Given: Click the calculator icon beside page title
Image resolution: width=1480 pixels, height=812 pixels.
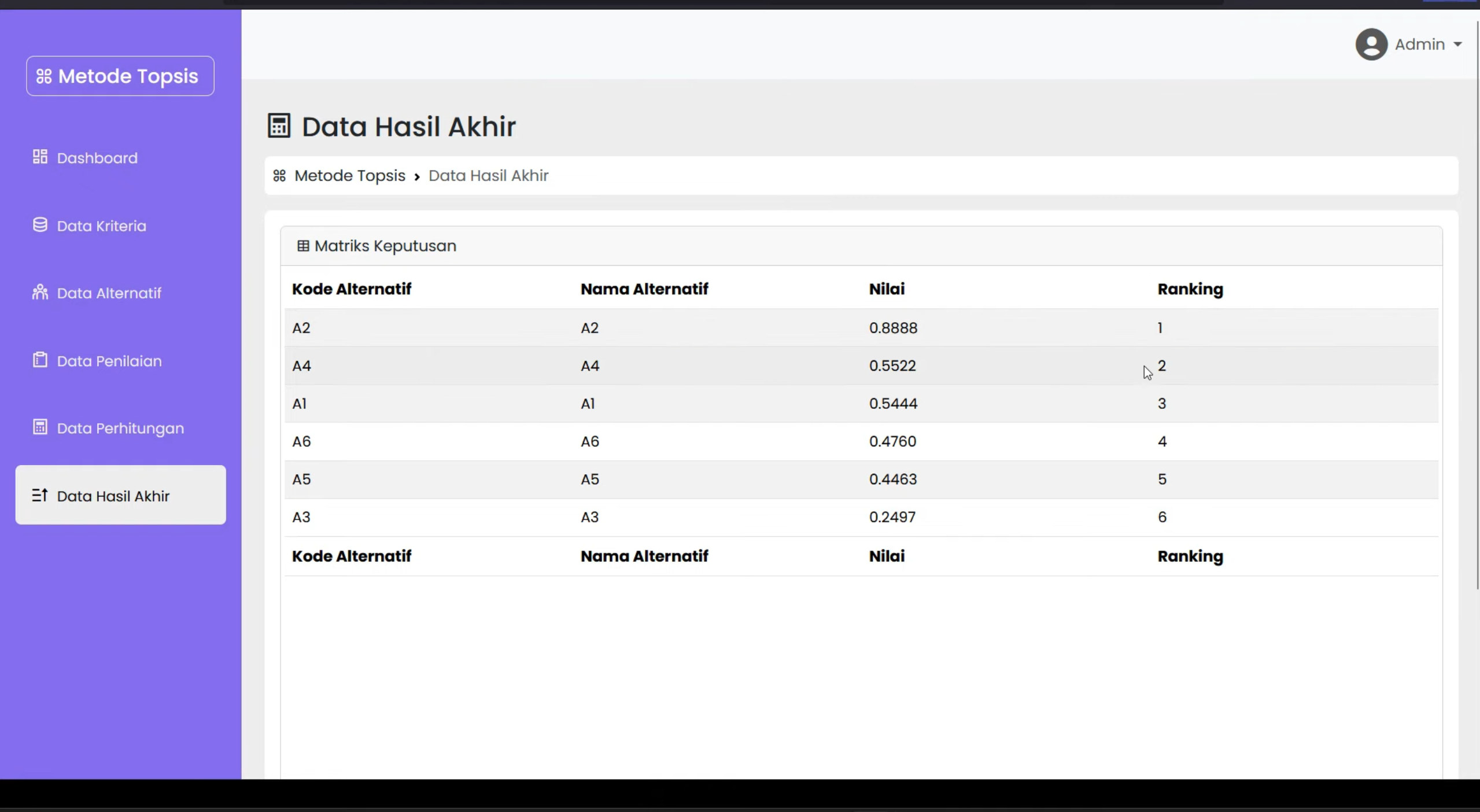Looking at the screenshot, I should click(x=279, y=126).
